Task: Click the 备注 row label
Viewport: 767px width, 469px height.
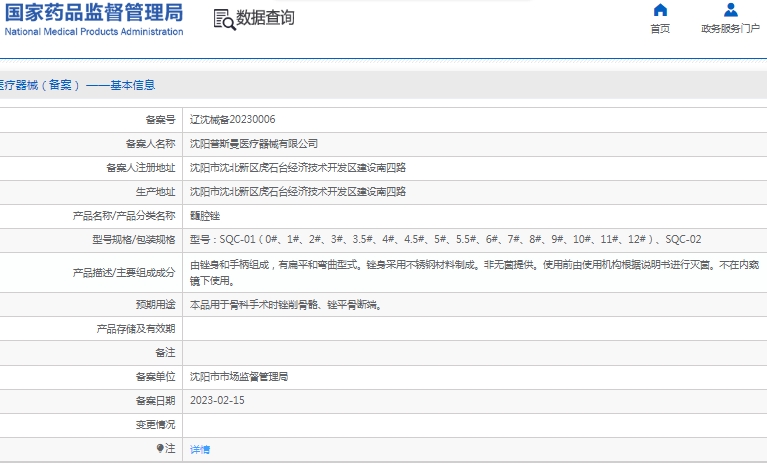Action: [165, 353]
